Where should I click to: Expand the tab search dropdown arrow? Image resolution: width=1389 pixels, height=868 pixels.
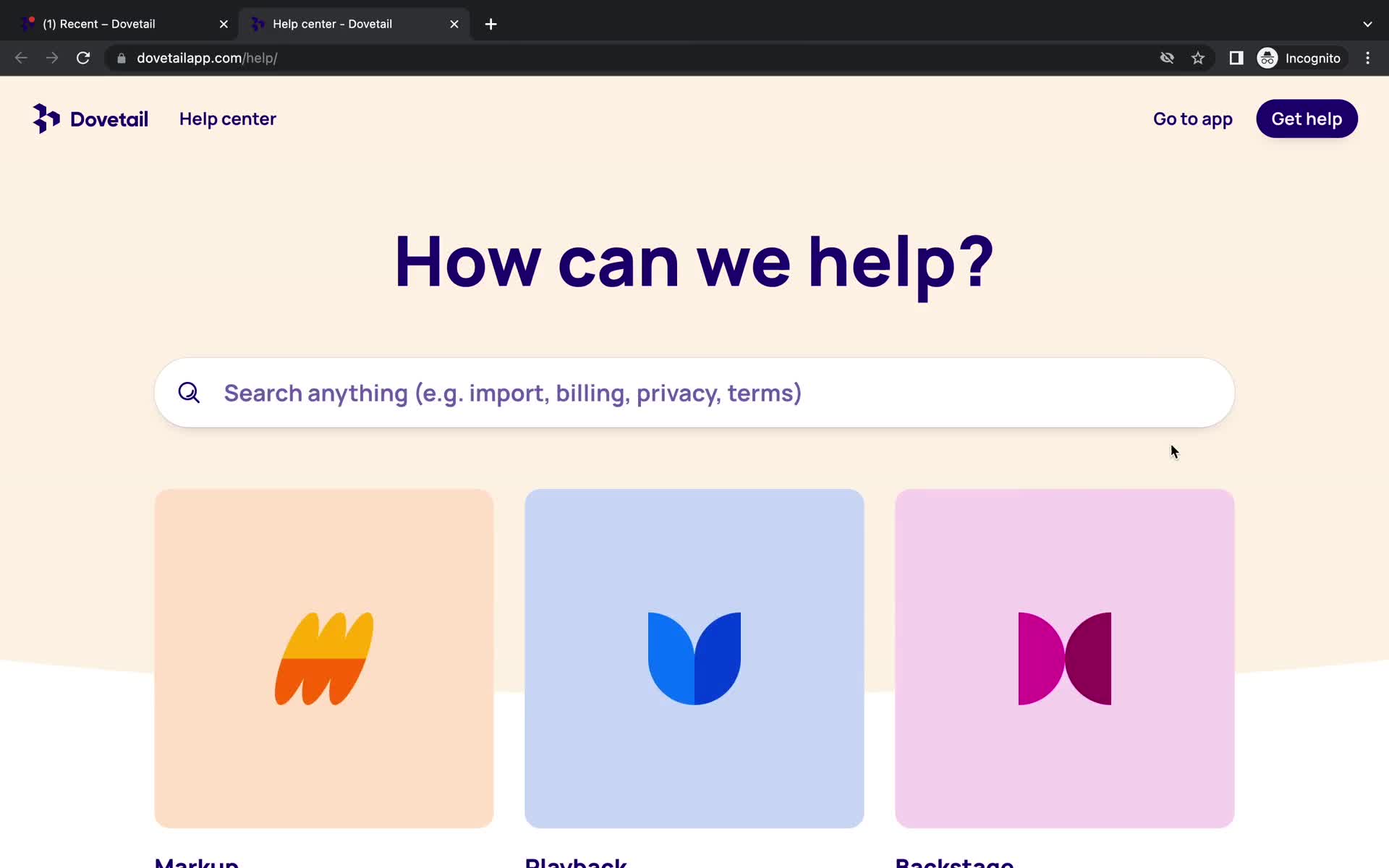pos(1367,24)
